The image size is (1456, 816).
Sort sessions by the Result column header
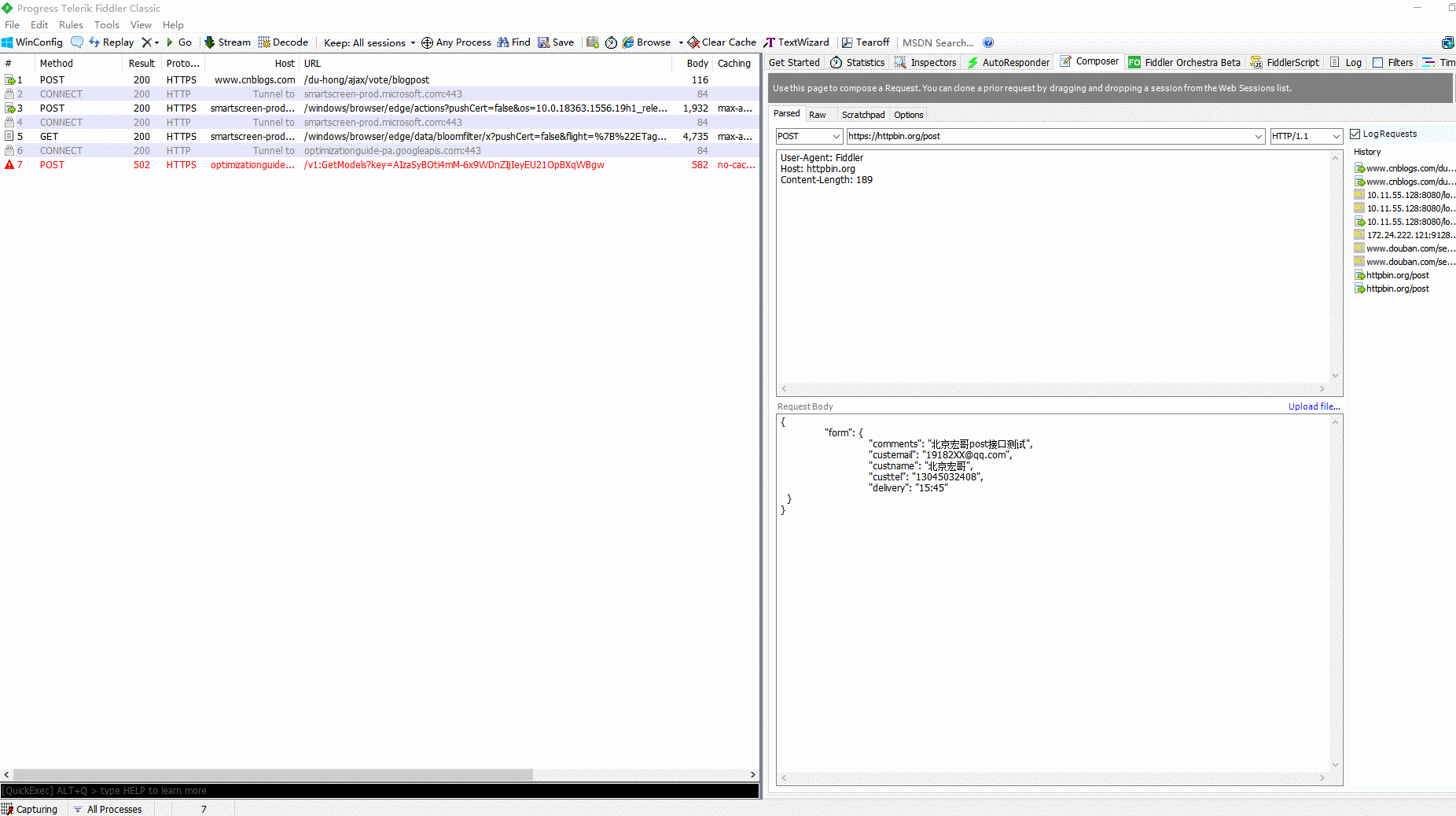(x=142, y=63)
